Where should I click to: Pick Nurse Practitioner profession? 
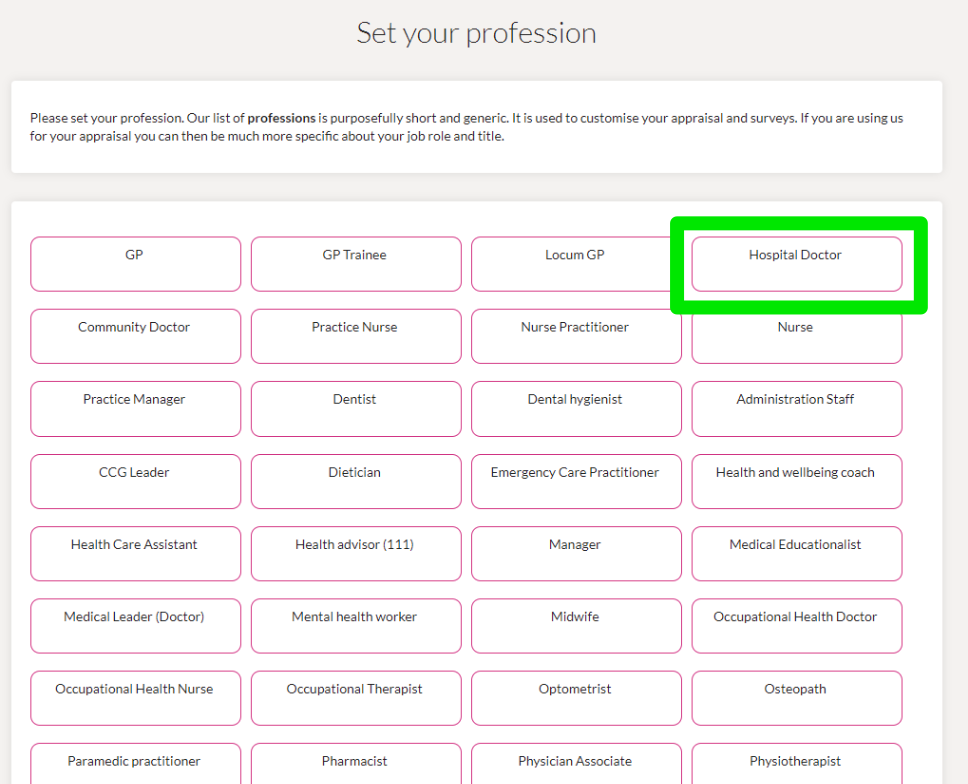[x=576, y=336]
